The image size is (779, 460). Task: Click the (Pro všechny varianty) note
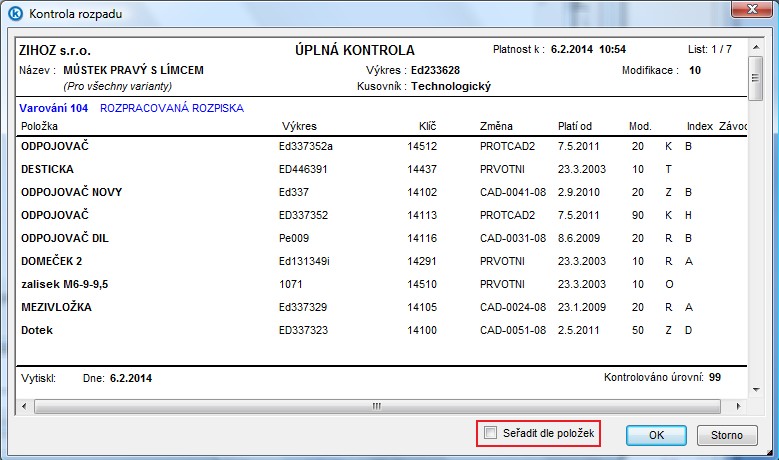[x=117, y=86]
